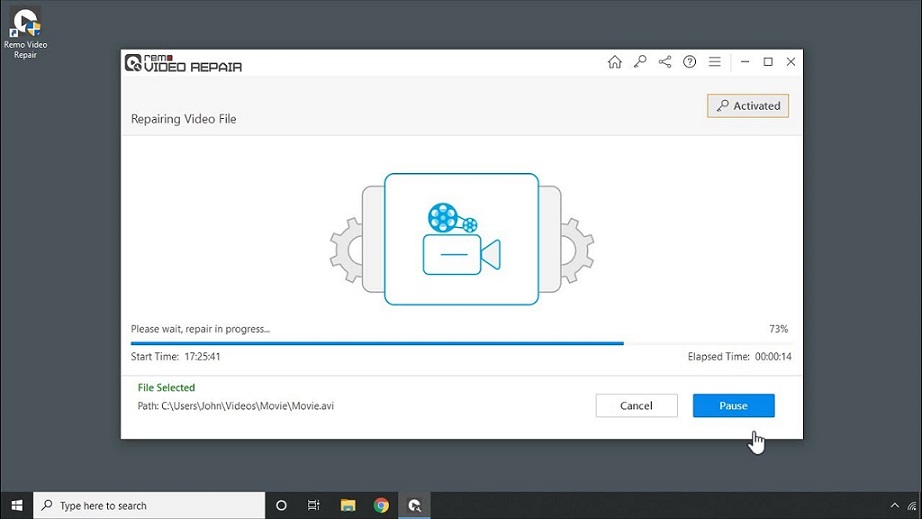Image resolution: width=922 pixels, height=519 pixels.
Task: Click the repair progress bar
Action: tap(461, 343)
